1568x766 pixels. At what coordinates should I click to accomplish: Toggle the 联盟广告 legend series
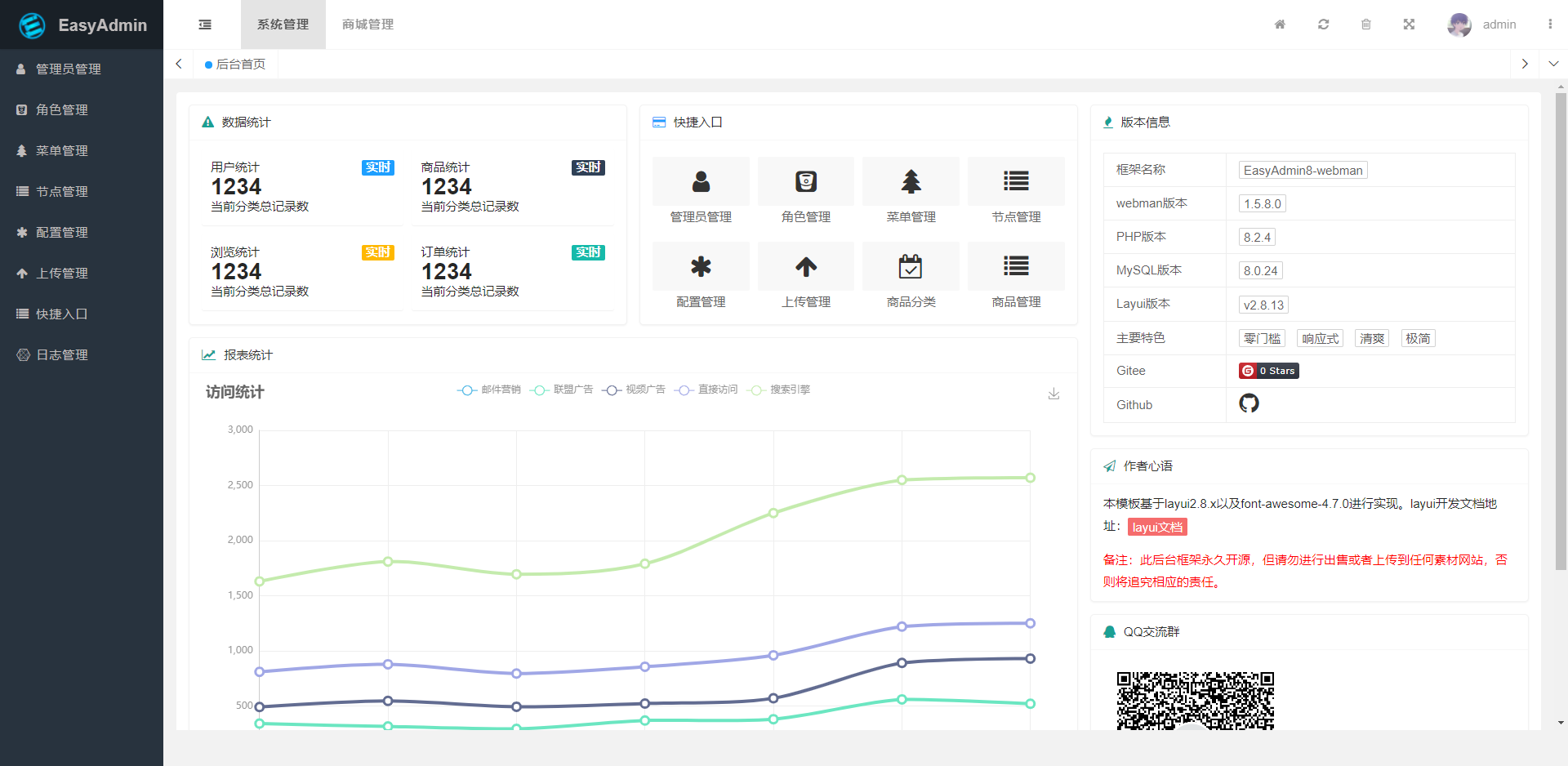pyautogui.click(x=561, y=390)
